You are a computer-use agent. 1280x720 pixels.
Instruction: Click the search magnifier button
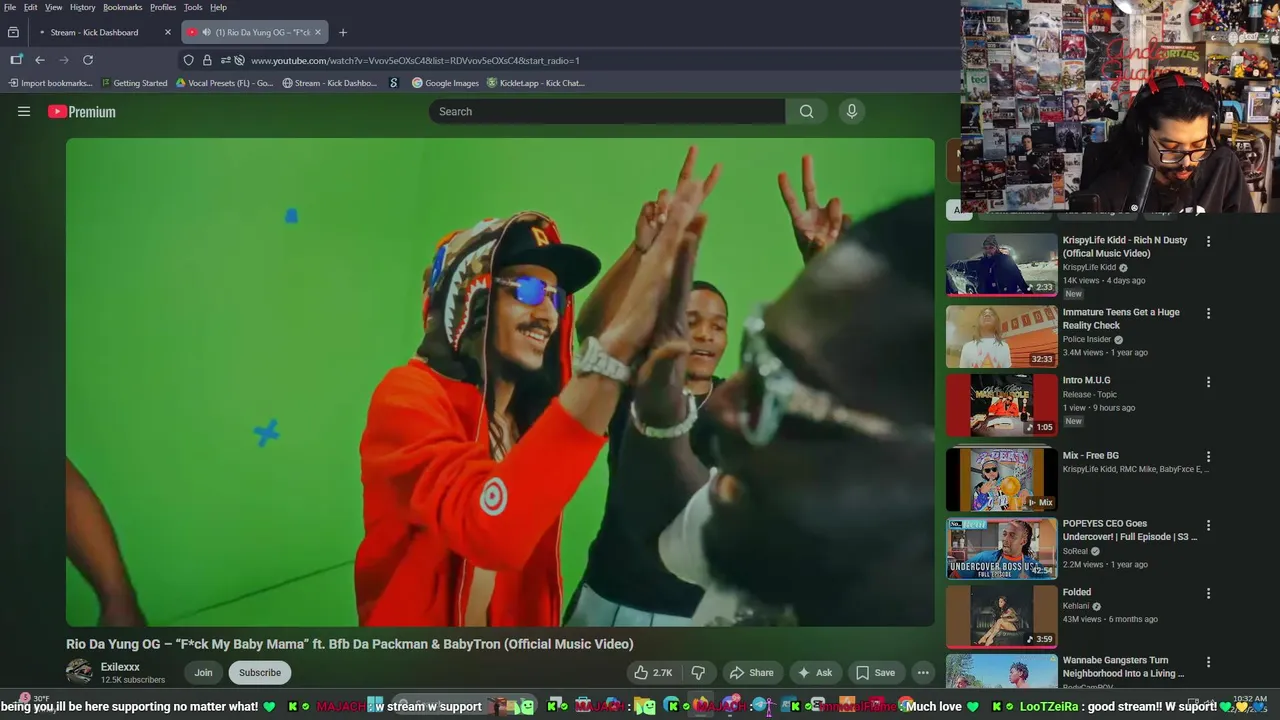pos(806,112)
